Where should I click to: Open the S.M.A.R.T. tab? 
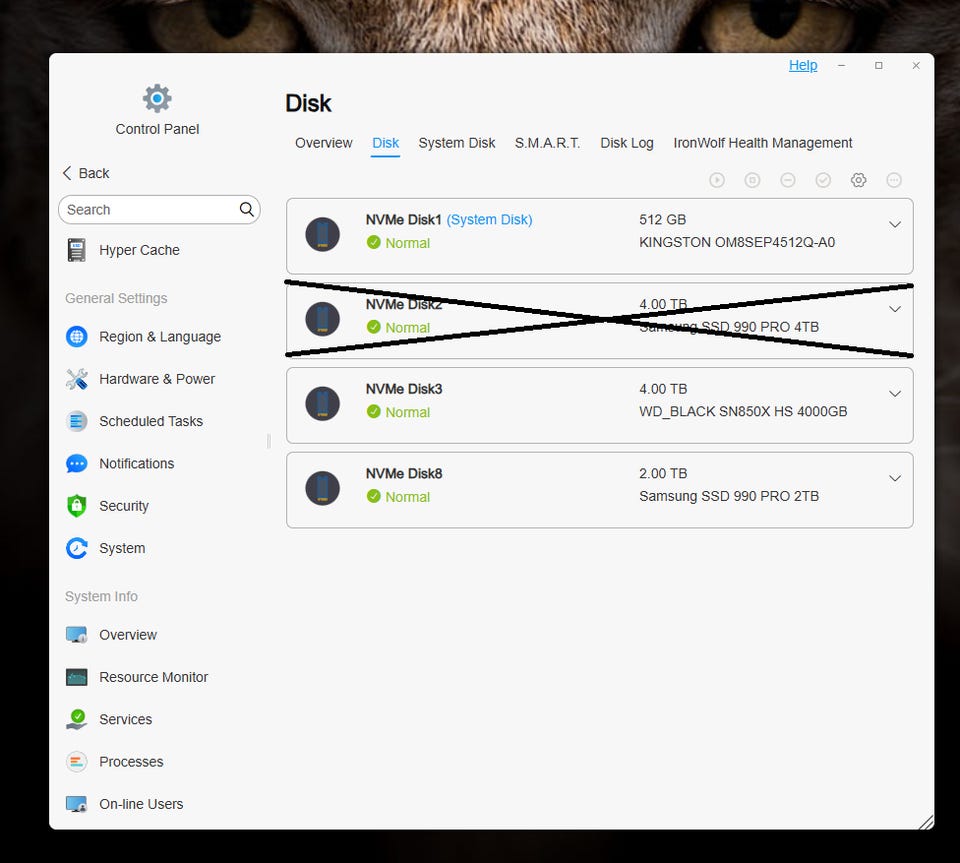click(x=547, y=143)
